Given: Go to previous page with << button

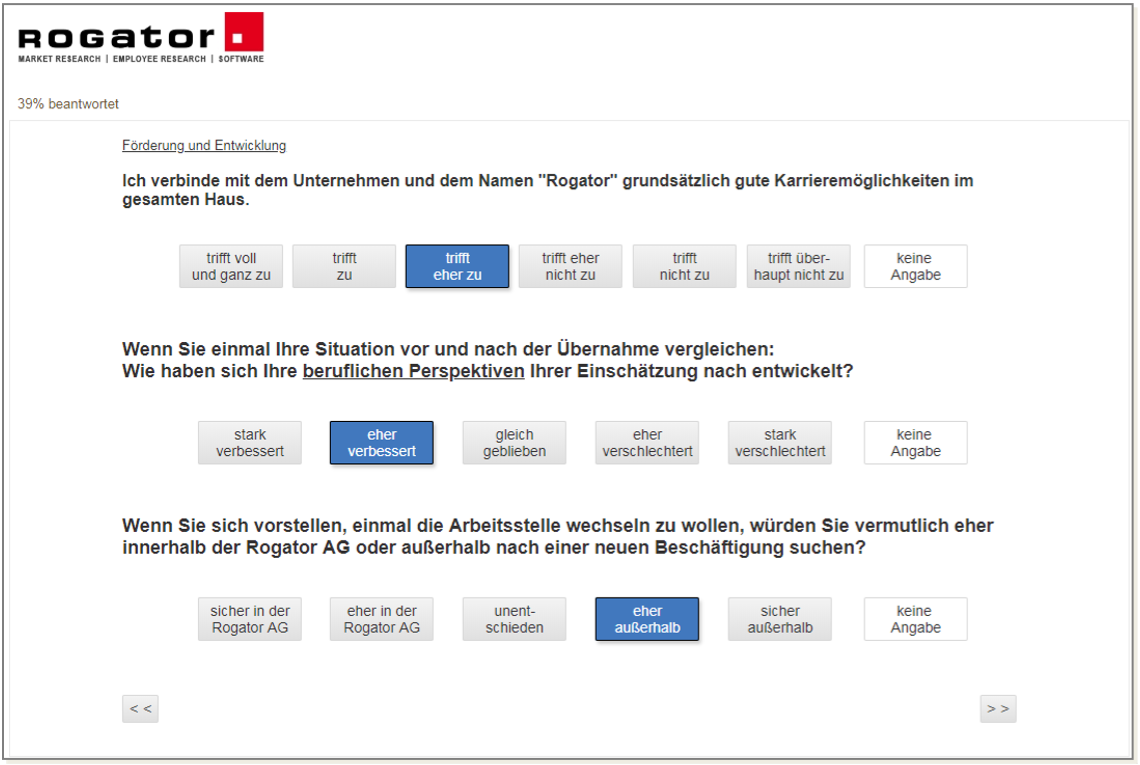Looking at the screenshot, I should click(140, 708).
